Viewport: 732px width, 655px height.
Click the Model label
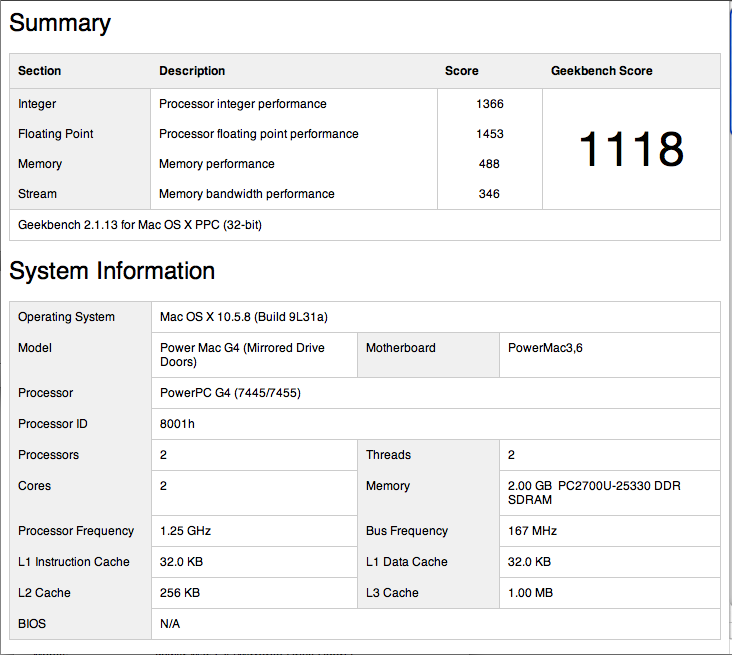[x=35, y=348]
